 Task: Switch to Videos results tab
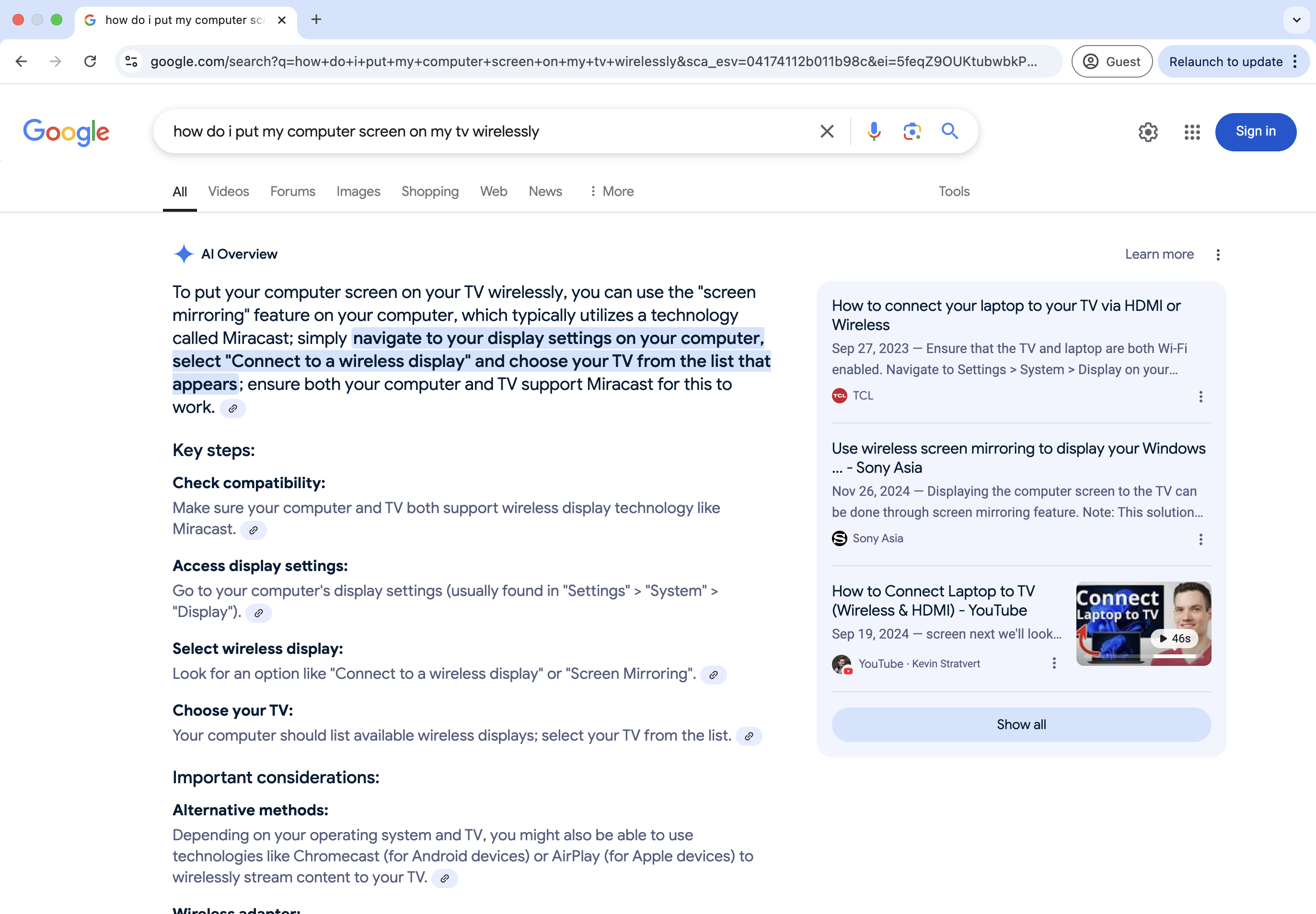point(229,191)
